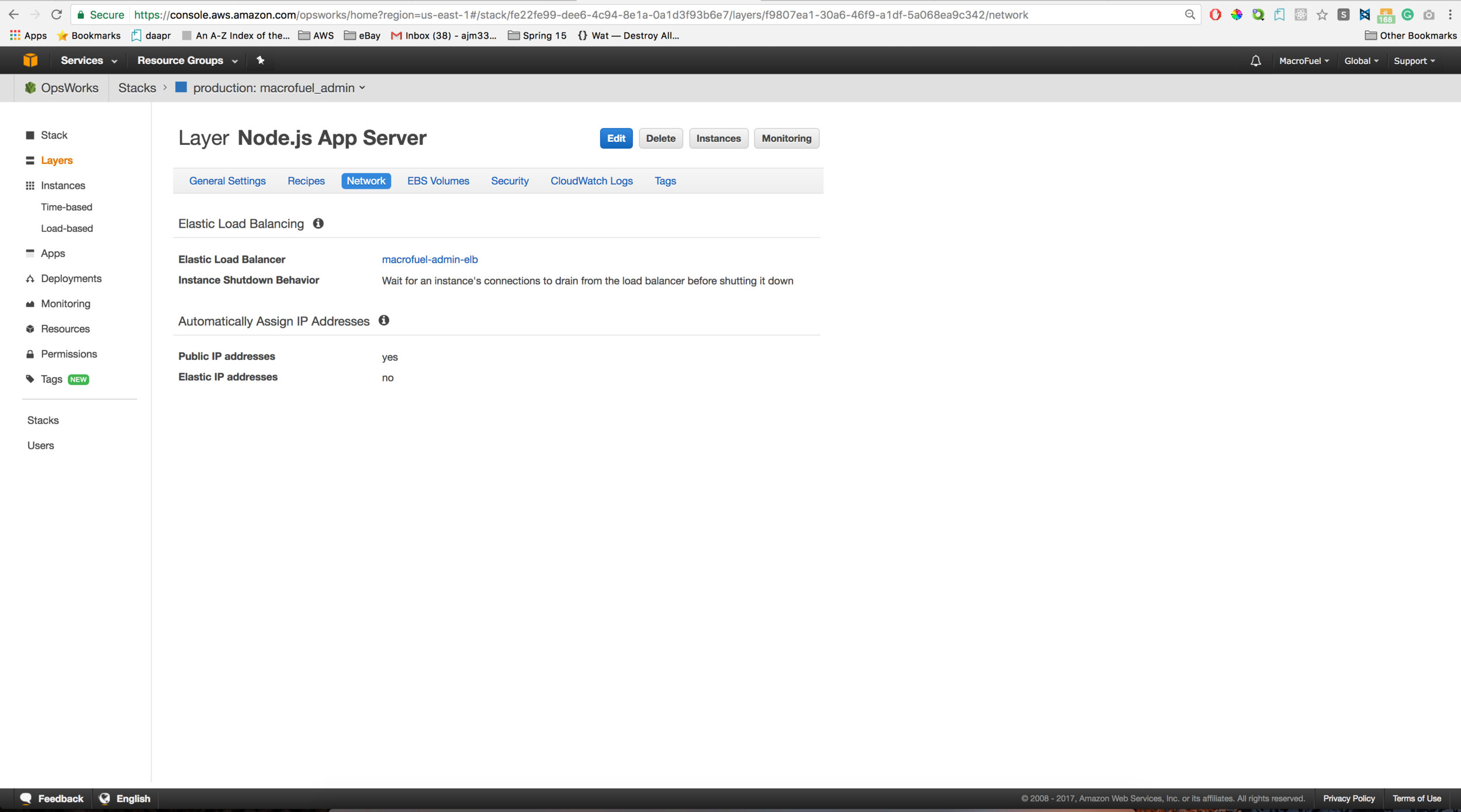Screen dimensions: 1461x812
Task: Open Chrome menu three dots
Action: coord(1450,15)
